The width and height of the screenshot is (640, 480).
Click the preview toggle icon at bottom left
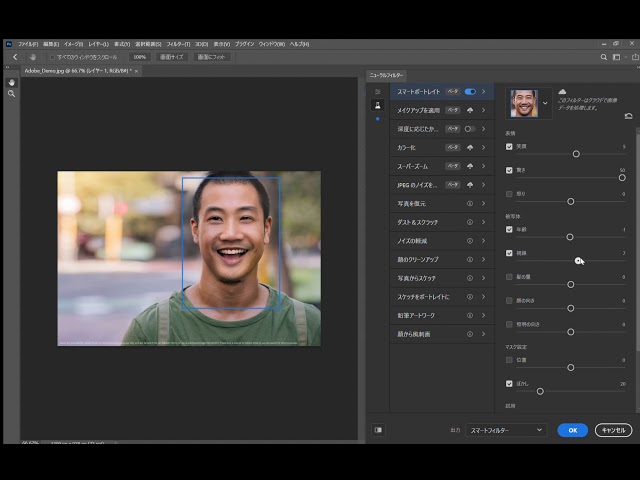pos(378,430)
